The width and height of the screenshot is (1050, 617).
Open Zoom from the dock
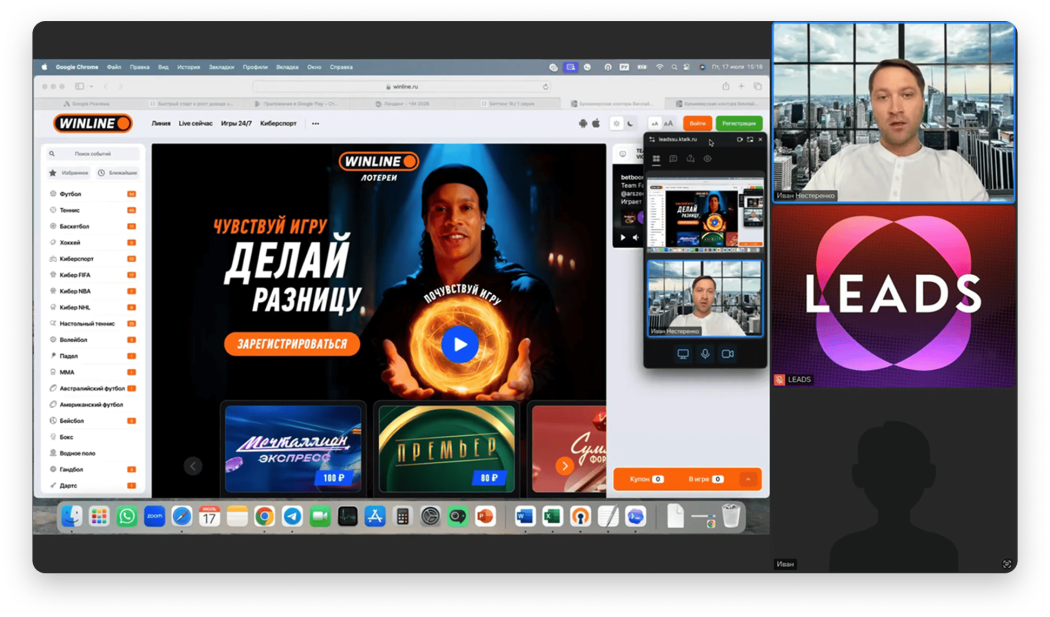154,516
